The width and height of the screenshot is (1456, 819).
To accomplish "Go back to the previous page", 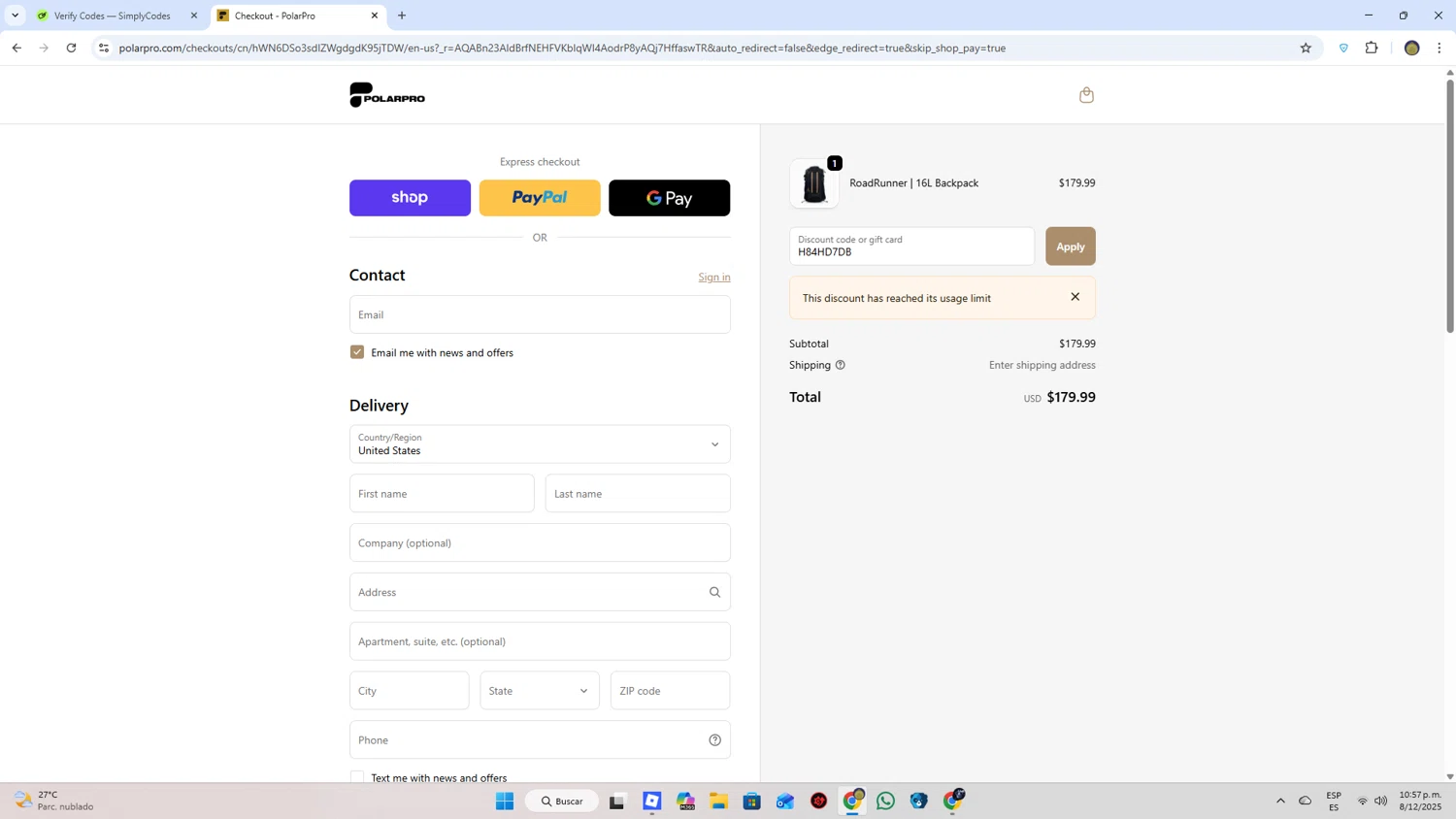I will [x=17, y=48].
